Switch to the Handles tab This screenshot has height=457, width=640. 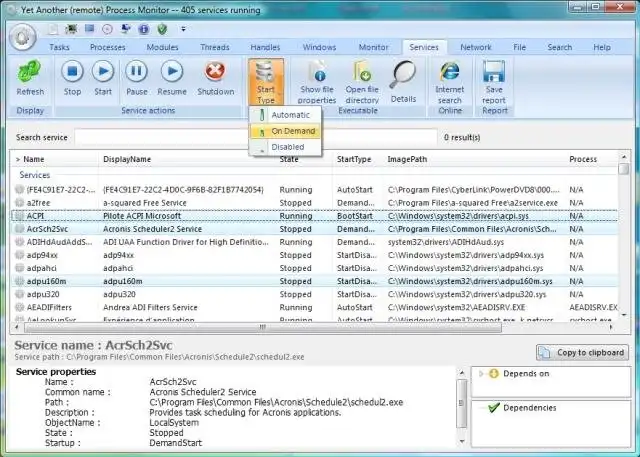[265, 47]
